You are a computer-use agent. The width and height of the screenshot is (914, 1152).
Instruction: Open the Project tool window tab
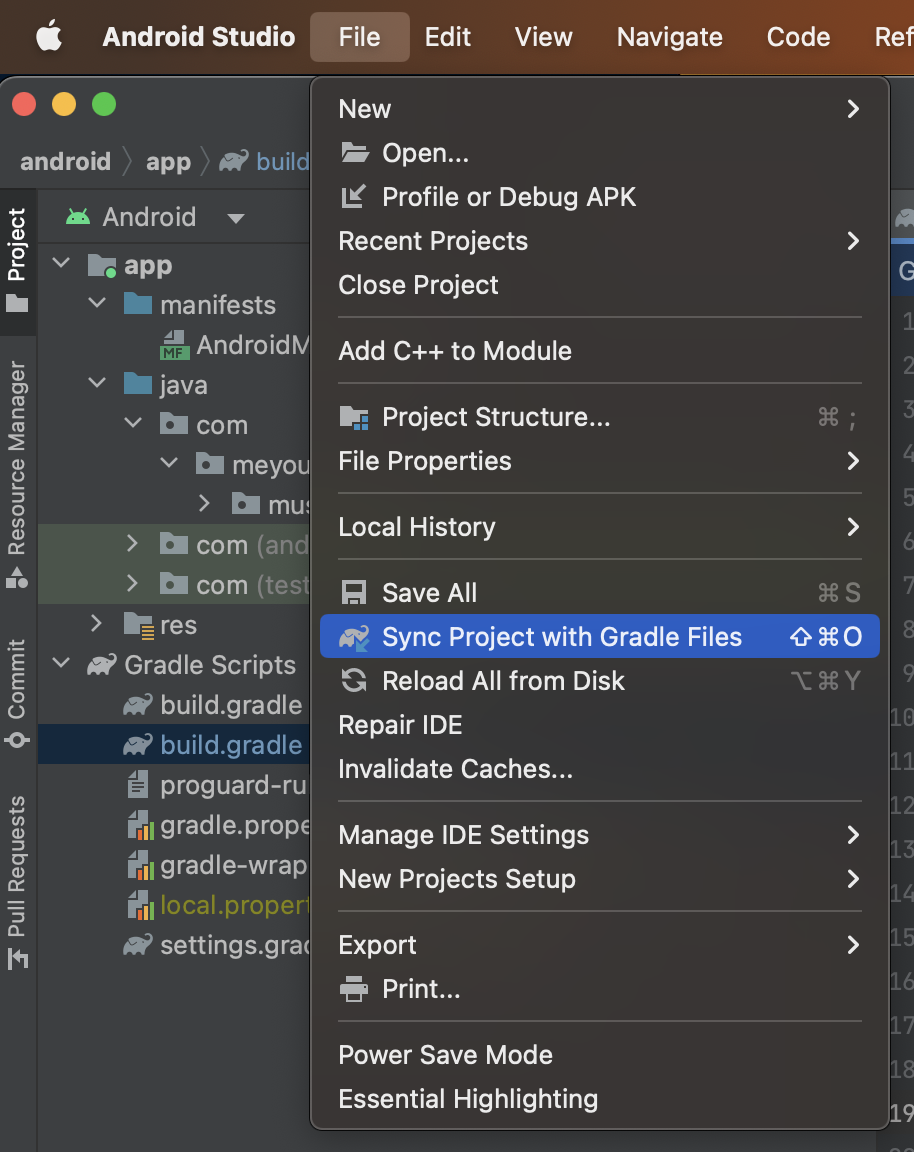(x=18, y=258)
